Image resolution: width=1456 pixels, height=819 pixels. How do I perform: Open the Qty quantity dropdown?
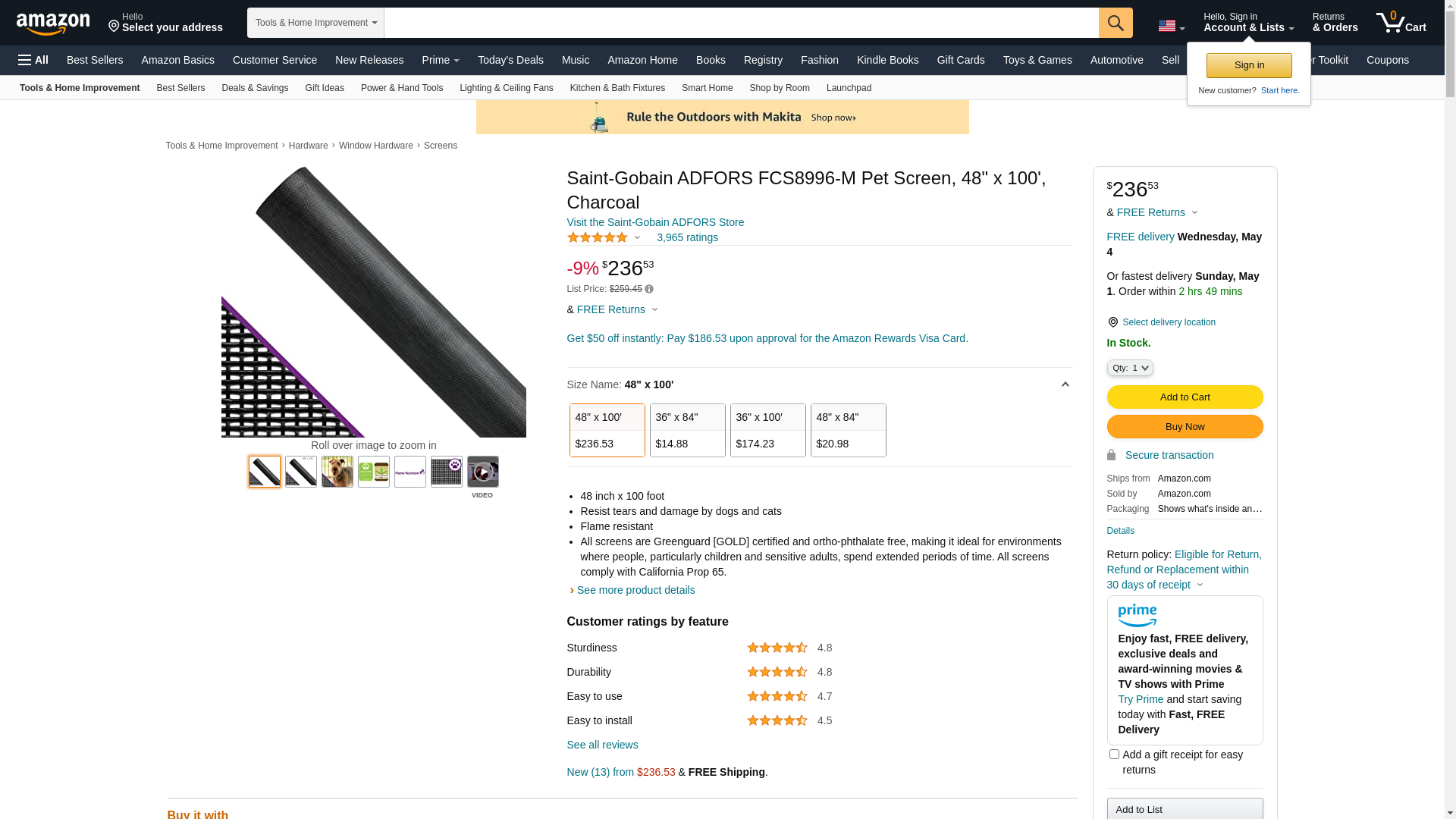pos(1129,368)
